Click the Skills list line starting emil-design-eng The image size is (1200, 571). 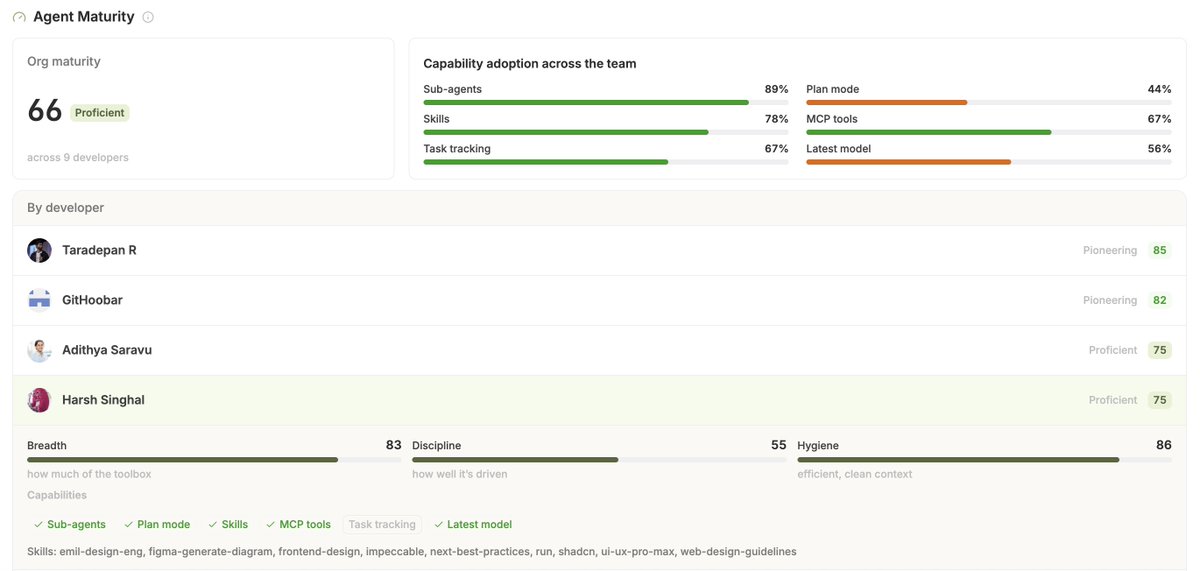[412, 552]
